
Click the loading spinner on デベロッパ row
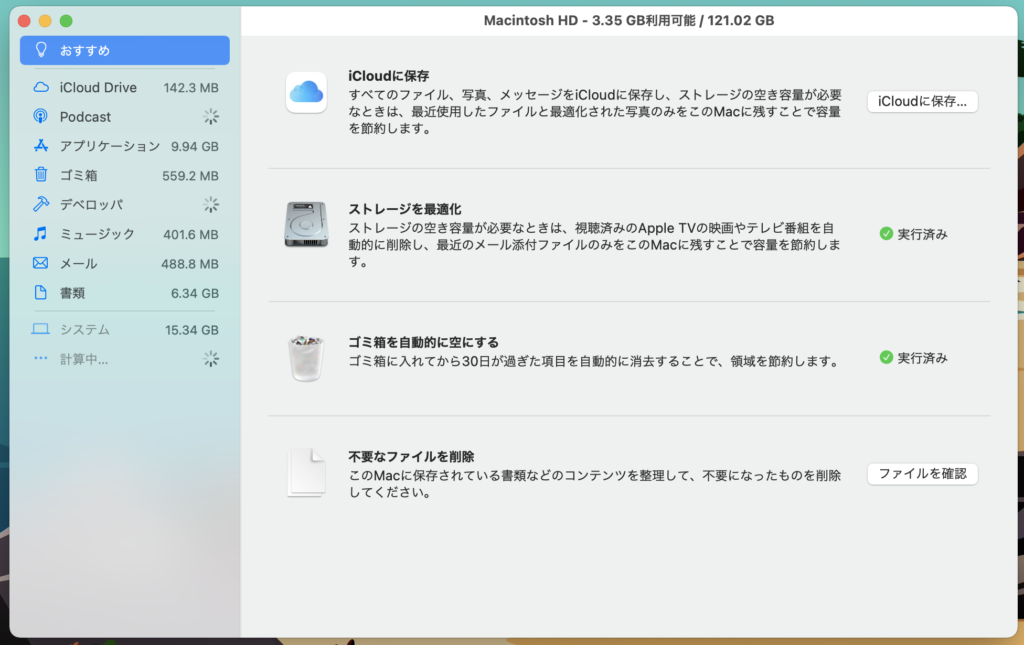210,205
